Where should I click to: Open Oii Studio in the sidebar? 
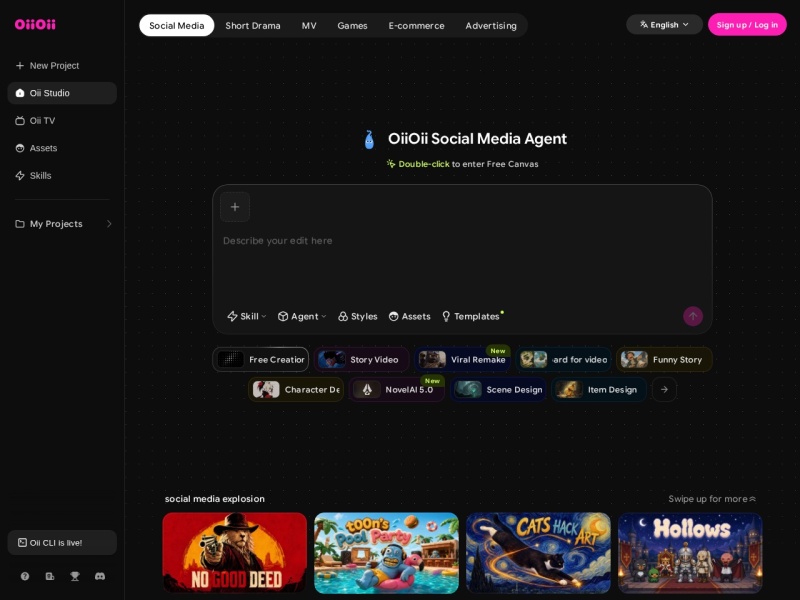tap(62, 93)
